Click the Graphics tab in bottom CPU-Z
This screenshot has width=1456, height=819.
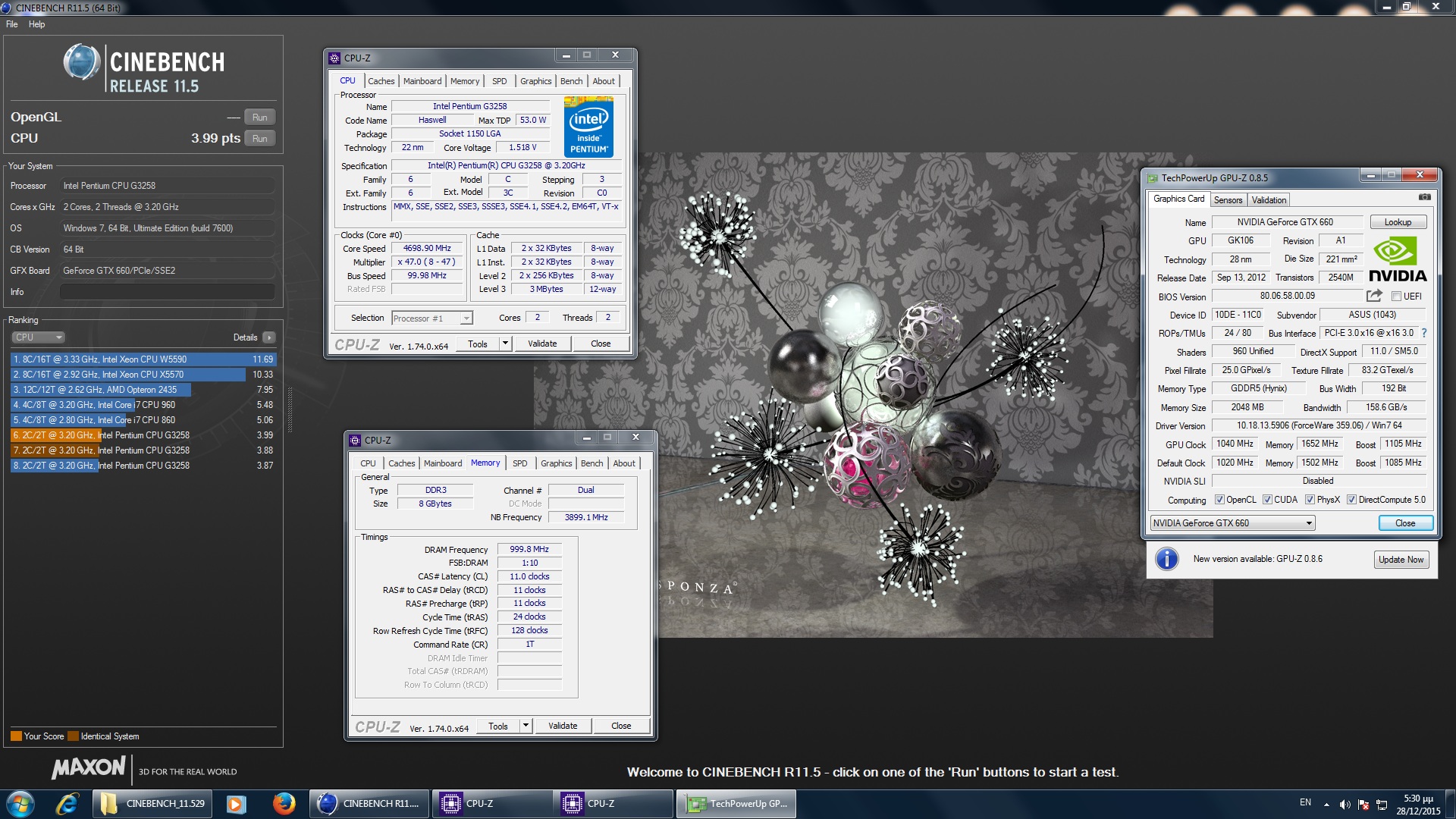pyautogui.click(x=557, y=463)
